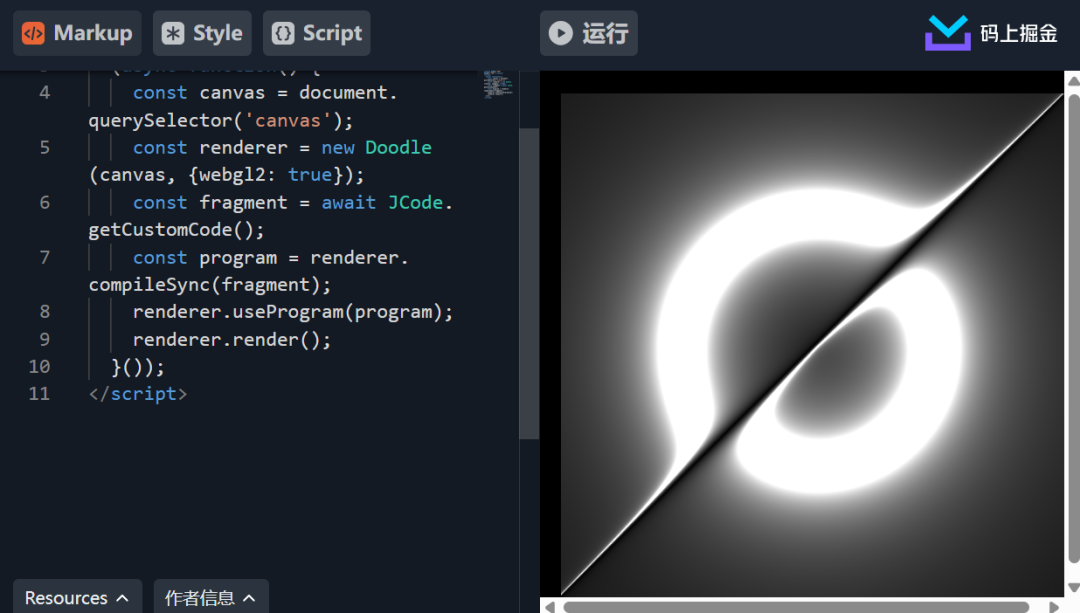Click the Script braces icon
The width and height of the screenshot is (1080, 613).
[283, 33]
